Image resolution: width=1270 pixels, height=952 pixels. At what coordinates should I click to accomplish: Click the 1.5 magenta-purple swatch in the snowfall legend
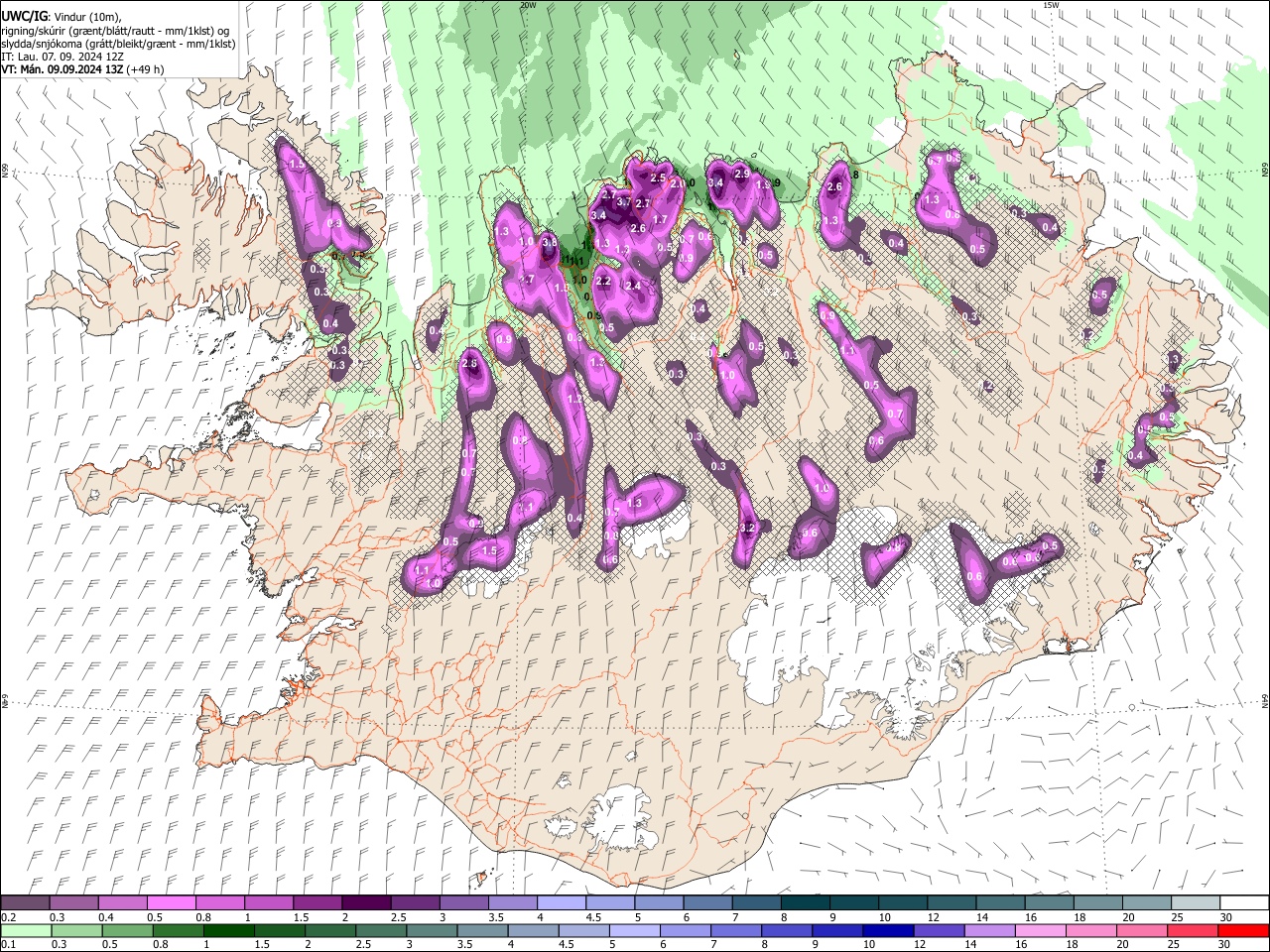click(x=317, y=903)
